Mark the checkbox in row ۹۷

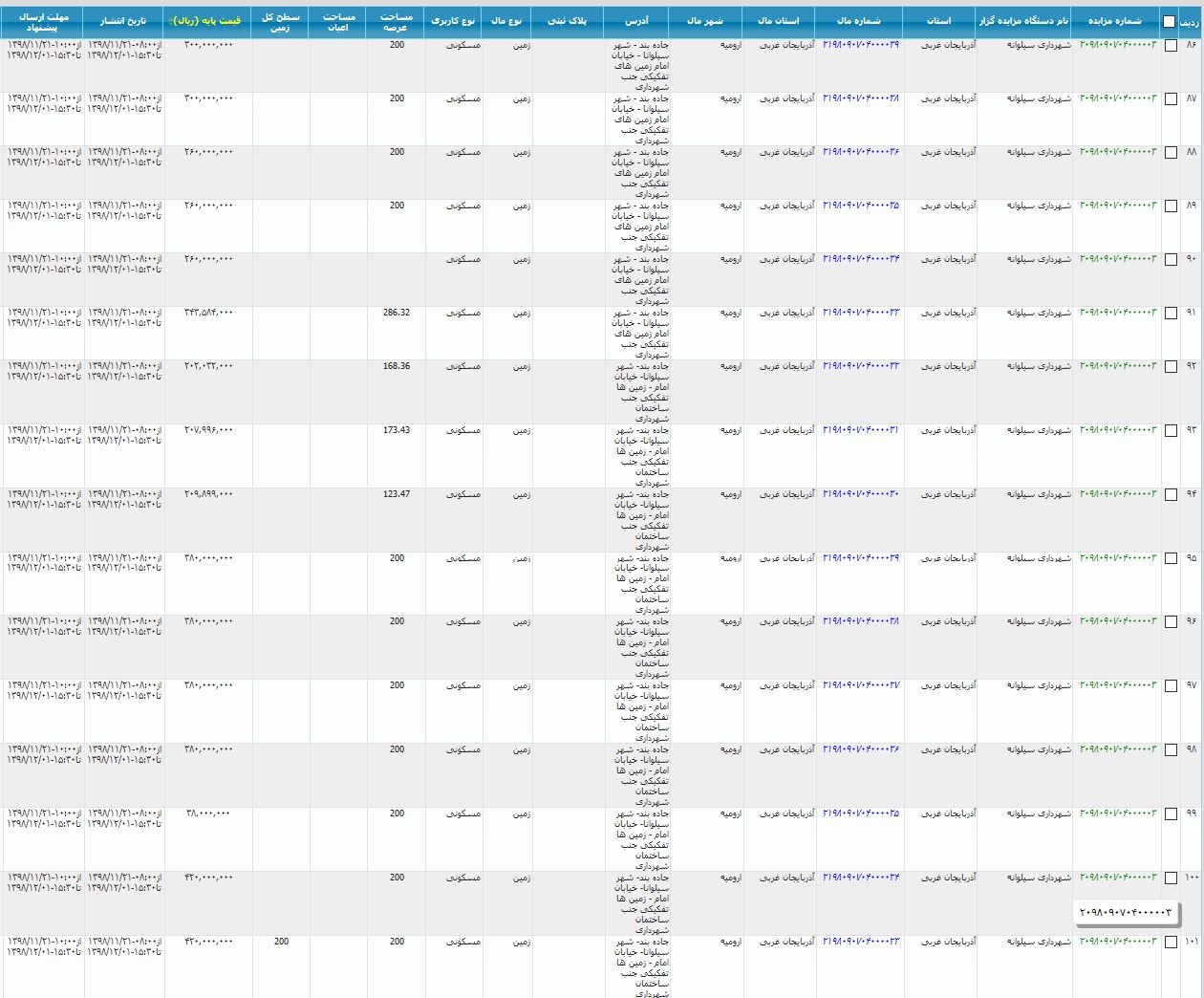[x=1171, y=686]
